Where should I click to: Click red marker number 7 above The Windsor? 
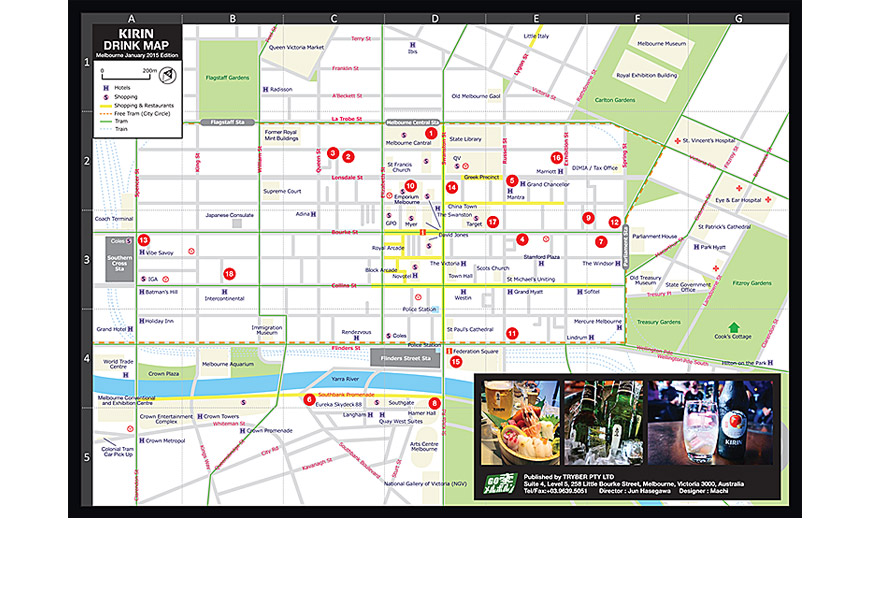tap(601, 242)
